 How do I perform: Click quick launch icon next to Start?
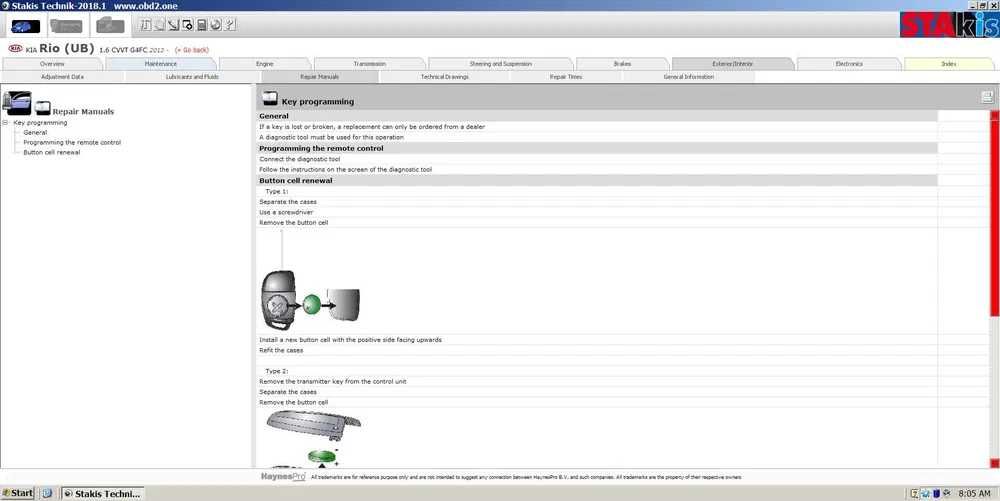click(x=47, y=493)
